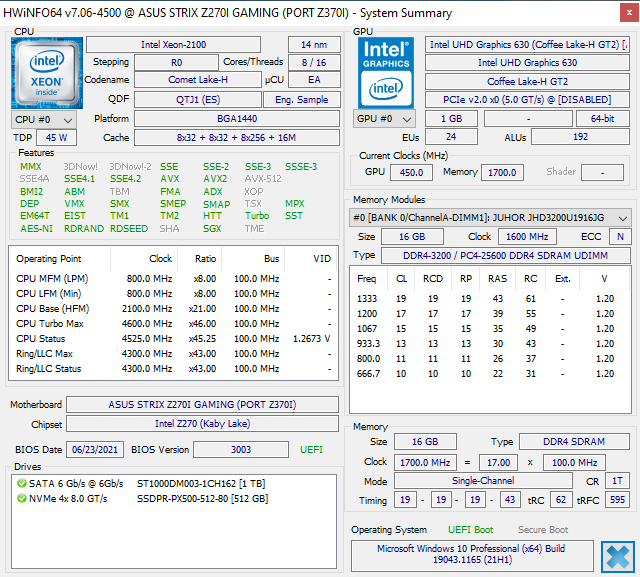Click the Cores/Threads 8 / 16 value
This screenshot has width=640, height=577.
click(x=314, y=62)
